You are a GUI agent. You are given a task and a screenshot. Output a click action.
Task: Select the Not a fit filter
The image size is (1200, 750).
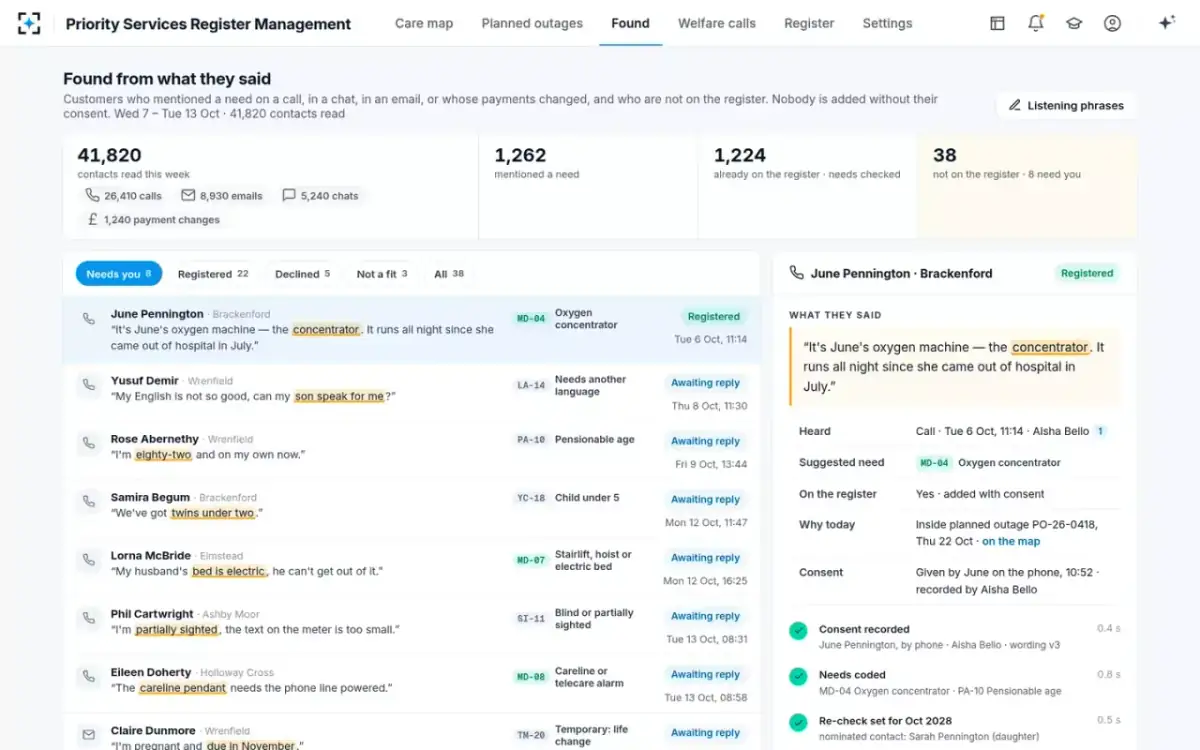[382, 274]
